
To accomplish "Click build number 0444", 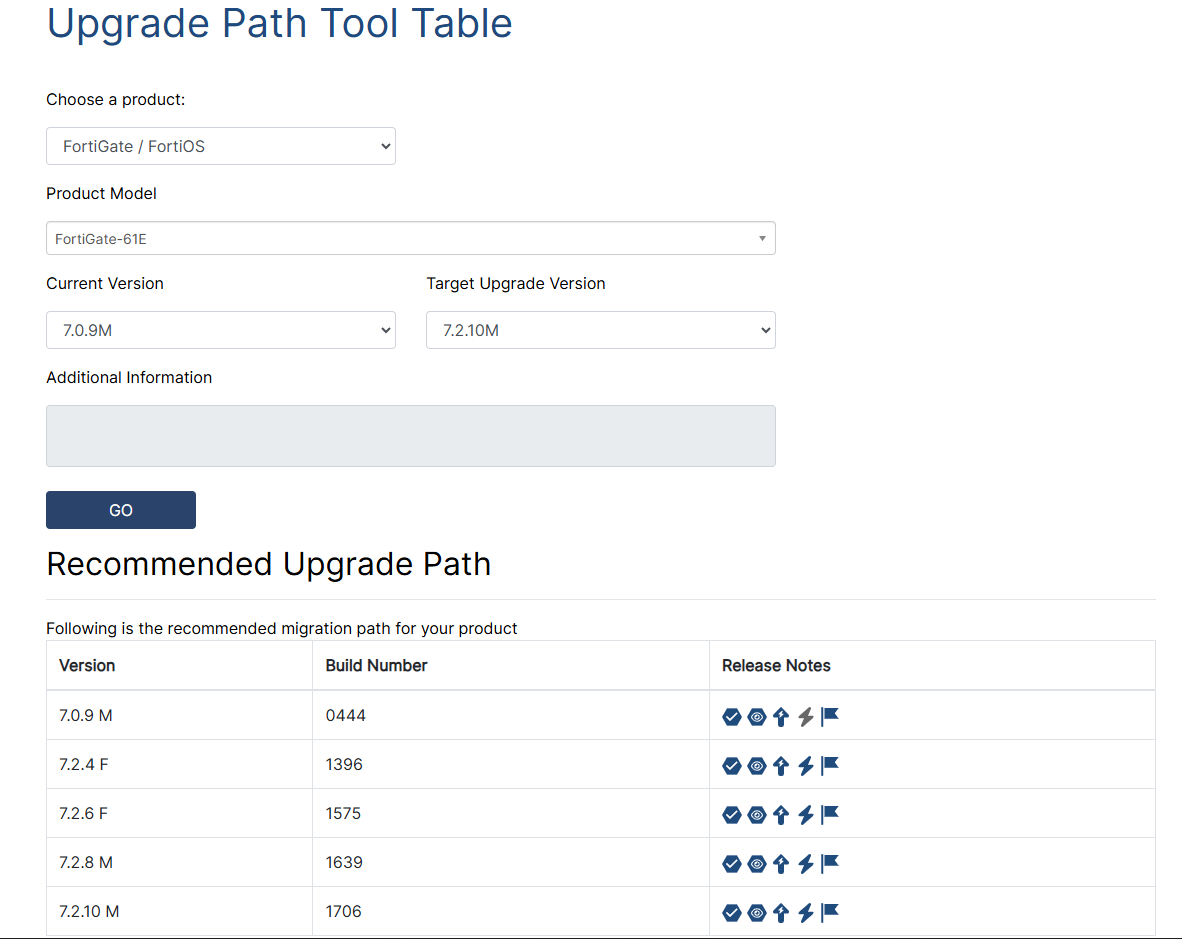I will tap(345, 715).
